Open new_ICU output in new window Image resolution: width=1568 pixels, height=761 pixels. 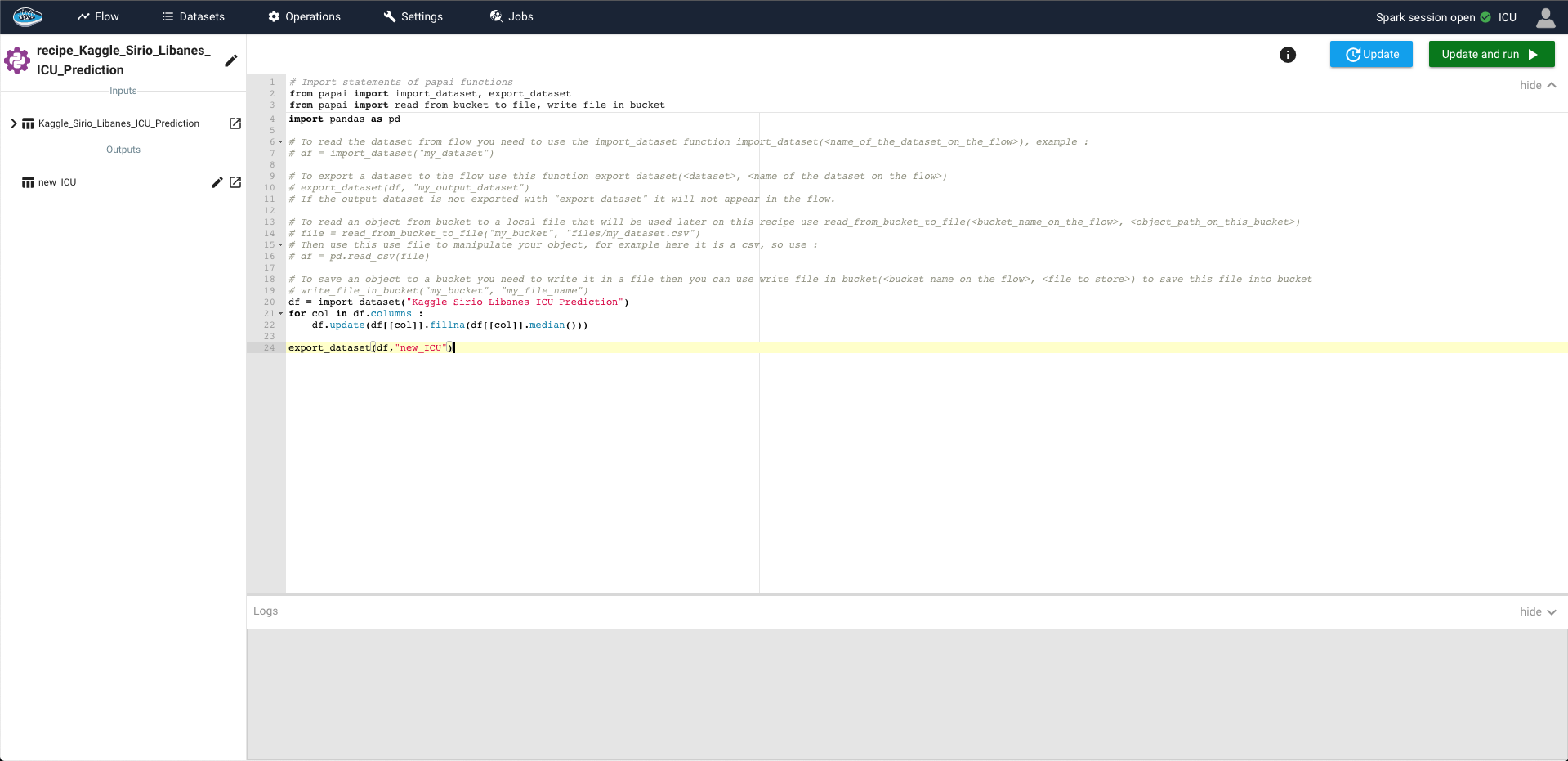click(235, 182)
